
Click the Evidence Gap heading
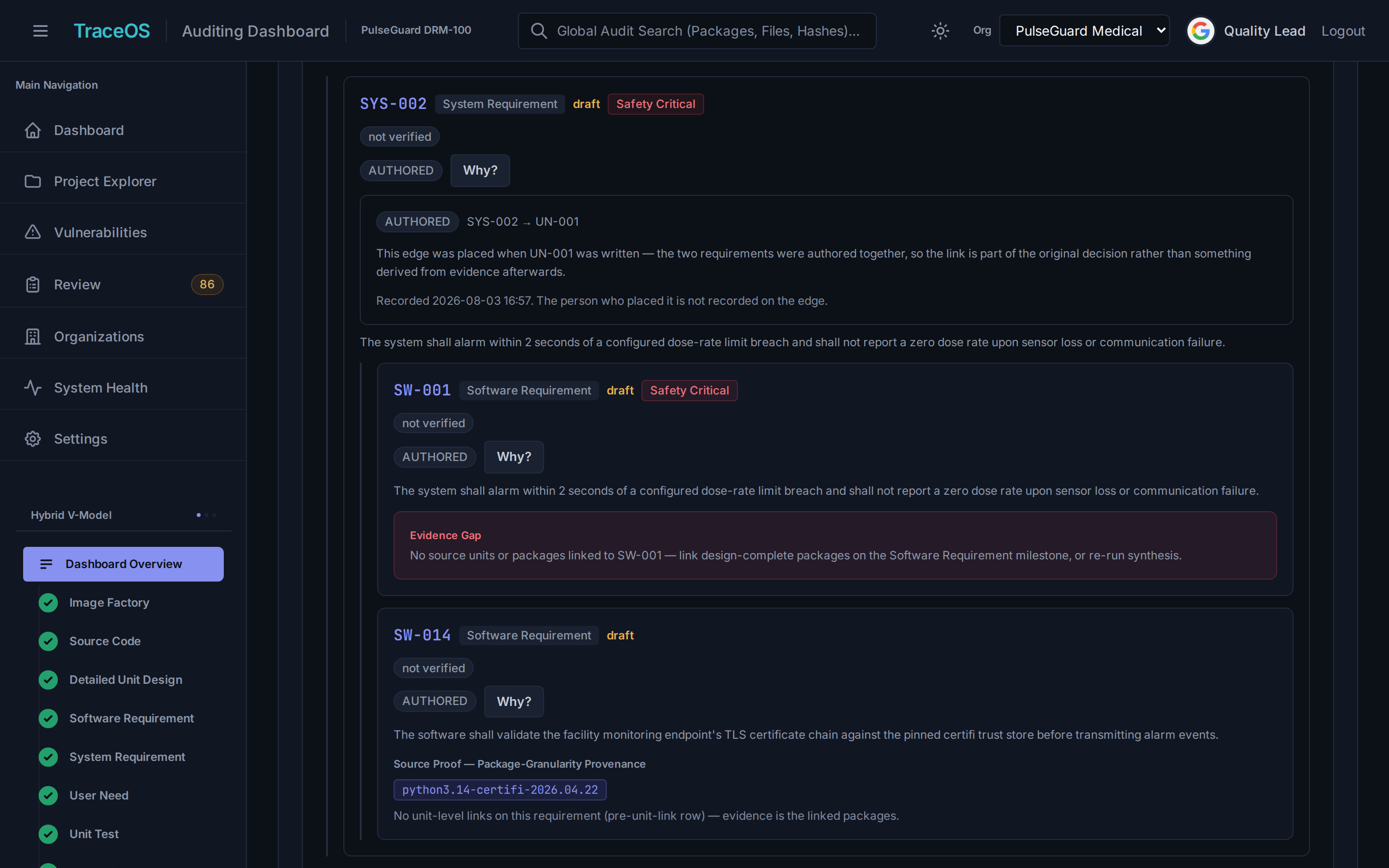pyautogui.click(x=446, y=535)
